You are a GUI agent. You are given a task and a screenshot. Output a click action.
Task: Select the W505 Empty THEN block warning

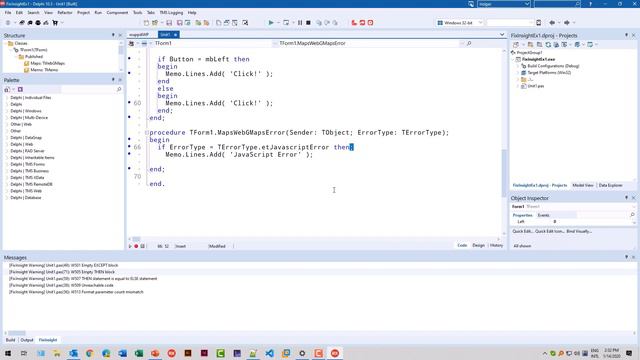[62, 272]
